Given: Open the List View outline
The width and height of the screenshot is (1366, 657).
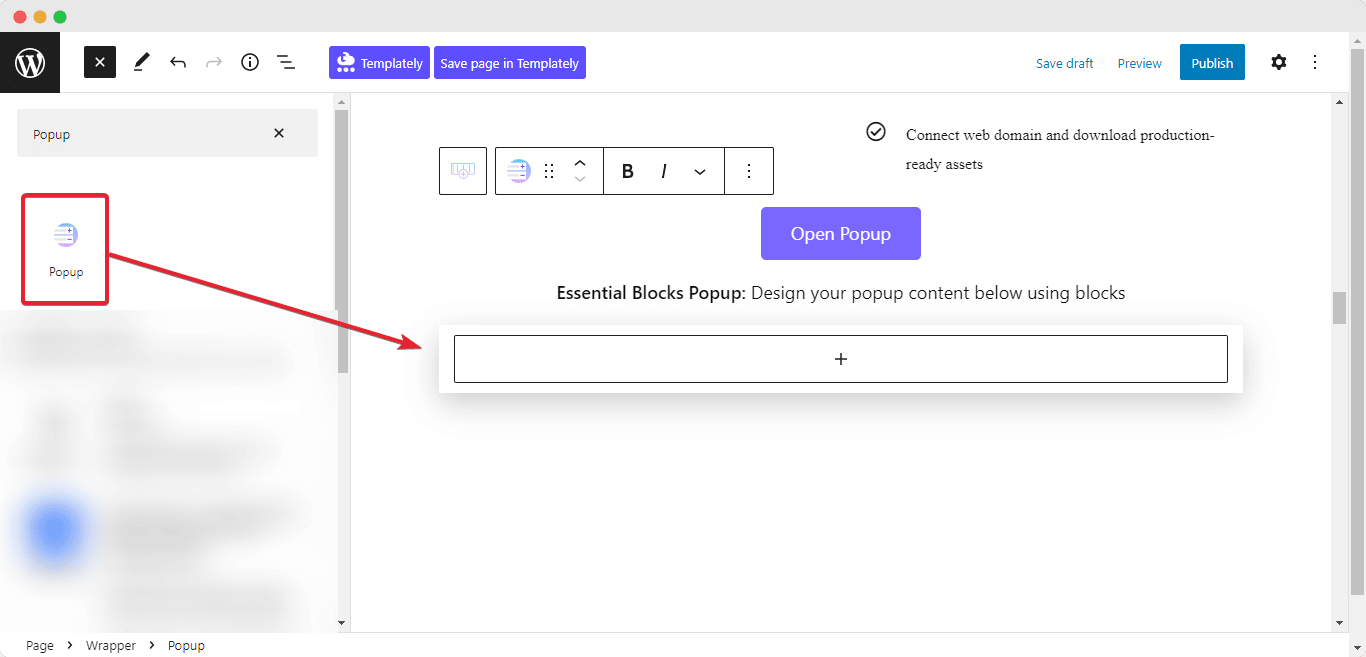Looking at the screenshot, I should pyautogui.click(x=286, y=62).
